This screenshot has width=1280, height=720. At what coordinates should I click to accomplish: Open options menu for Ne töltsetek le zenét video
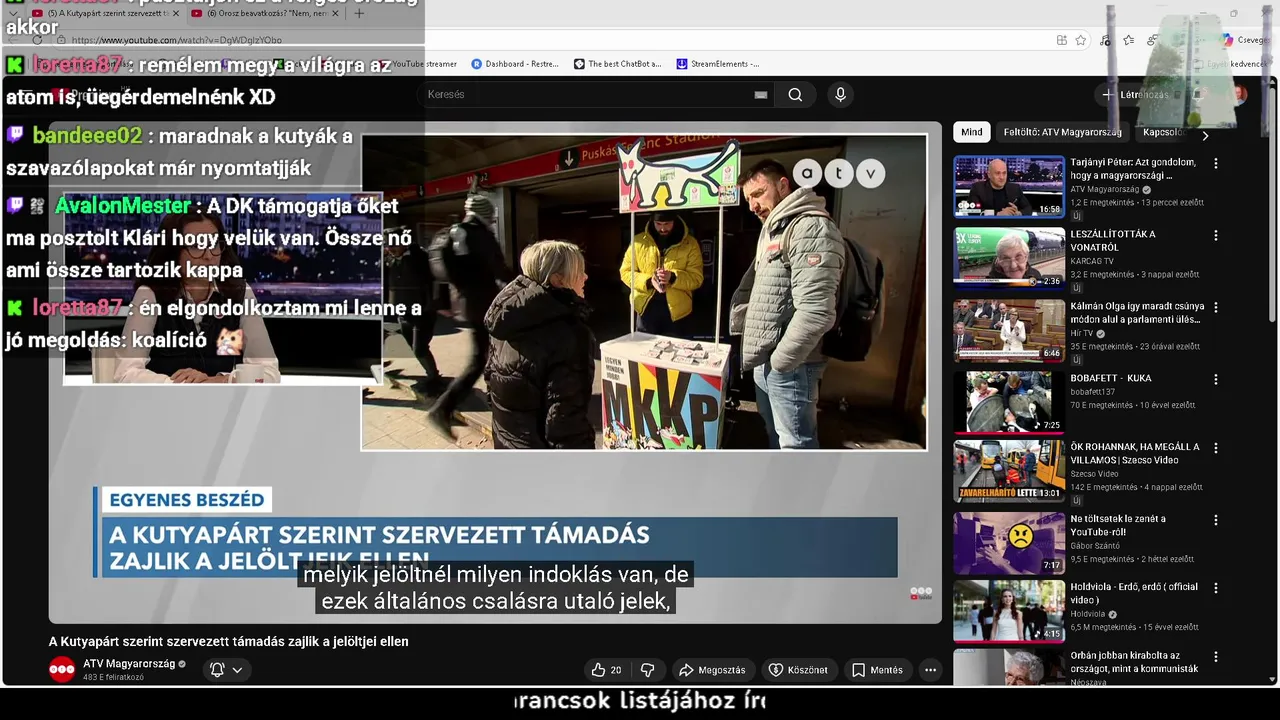(1216, 520)
